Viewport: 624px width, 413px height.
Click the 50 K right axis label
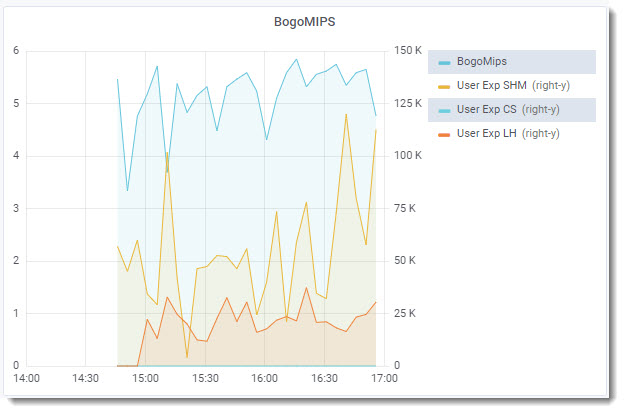[x=405, y=260]
